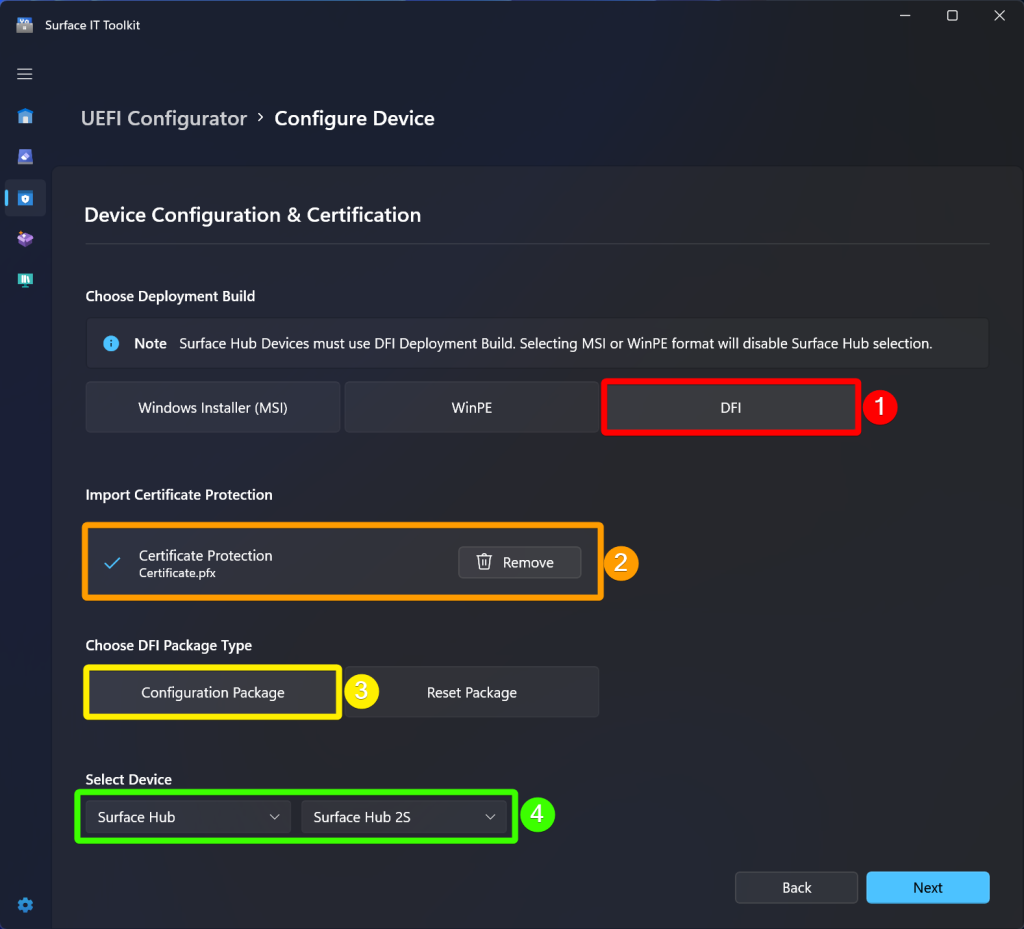Select Reset Package type
The image size is (1024, 929).
click(472, 692)
